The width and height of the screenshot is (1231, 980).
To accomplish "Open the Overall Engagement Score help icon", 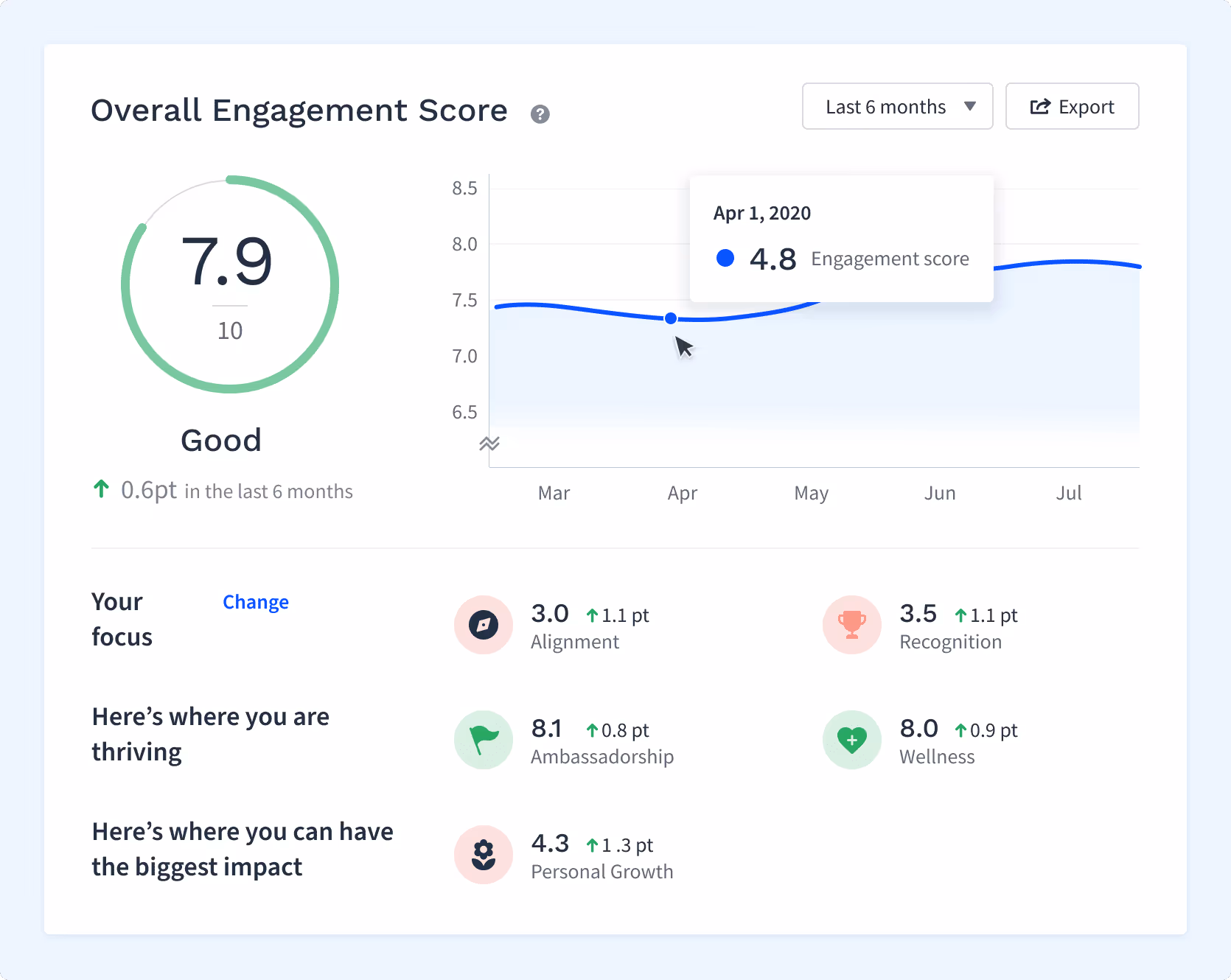I will pos(540,113).
